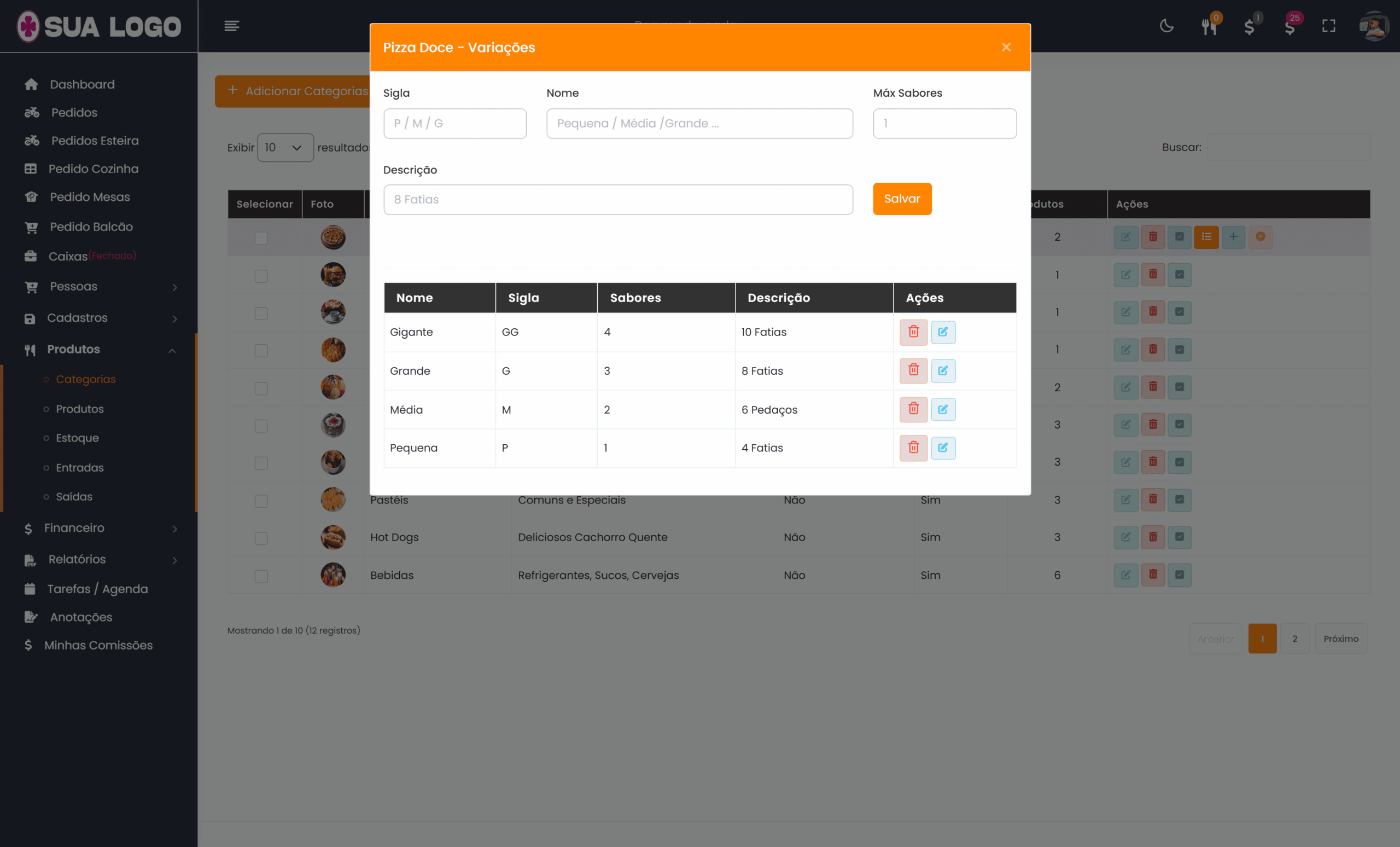
Task: Open Estoque in the sidebar submenu
Action: 77,438
